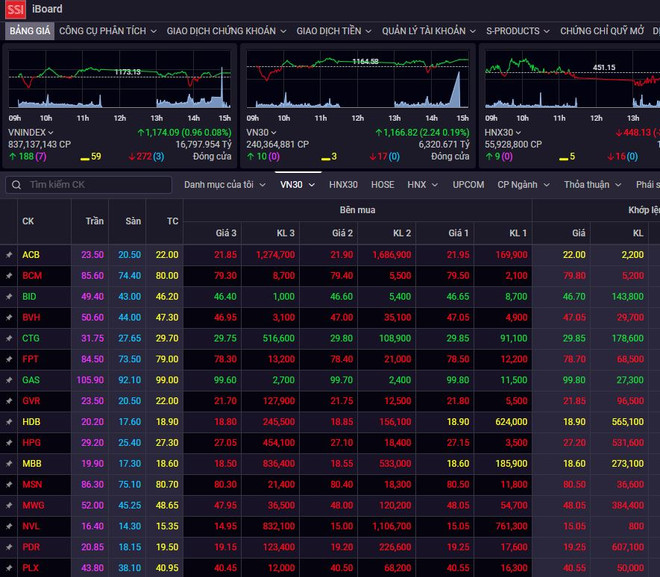Image resolution: width=660 pixels, height=577 pixels.
Task: Open the NVL stock symbol
Action: pyautogui.click(x=31, y=526)
